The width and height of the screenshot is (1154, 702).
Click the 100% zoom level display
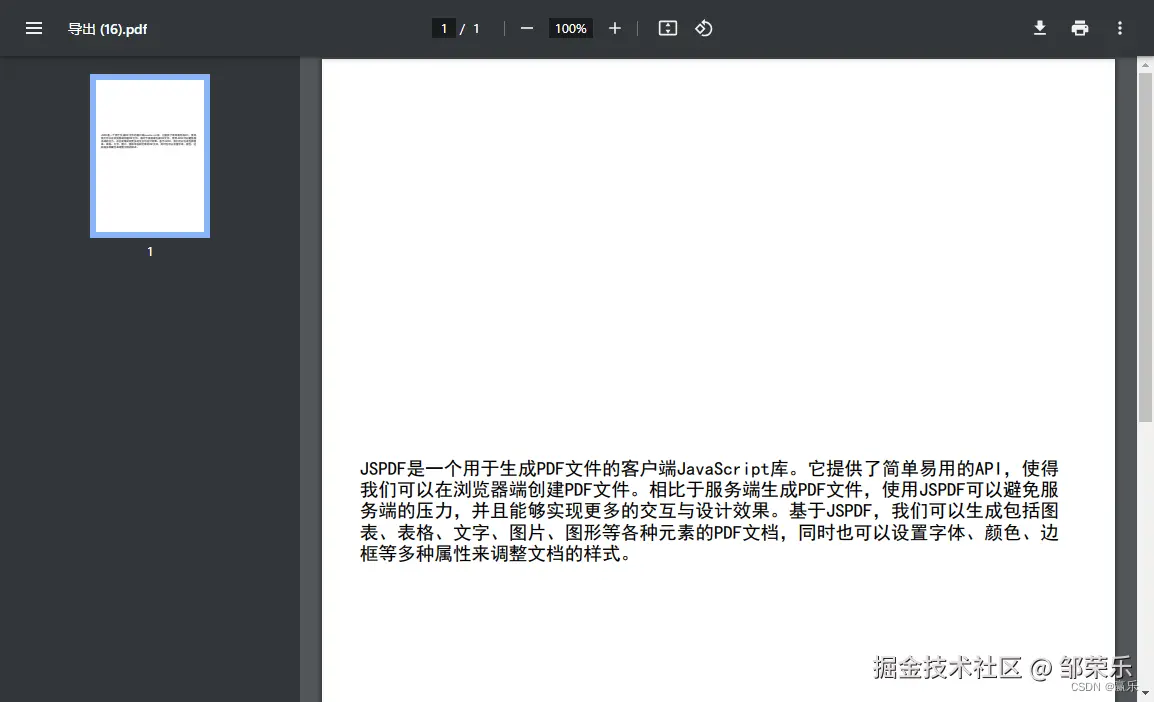click(570, 28)
